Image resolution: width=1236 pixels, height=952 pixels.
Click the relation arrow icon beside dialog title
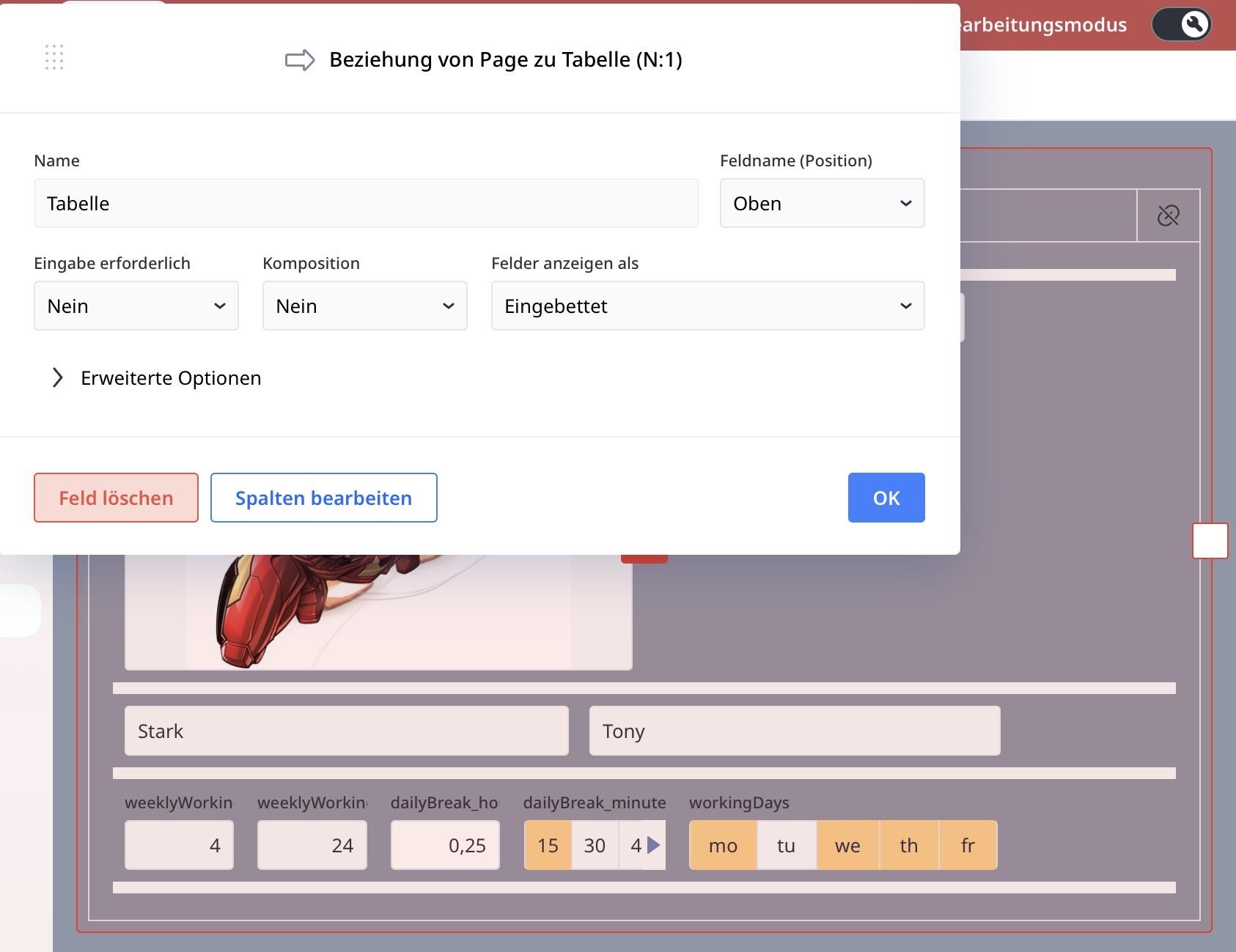(x=300, y=60)
